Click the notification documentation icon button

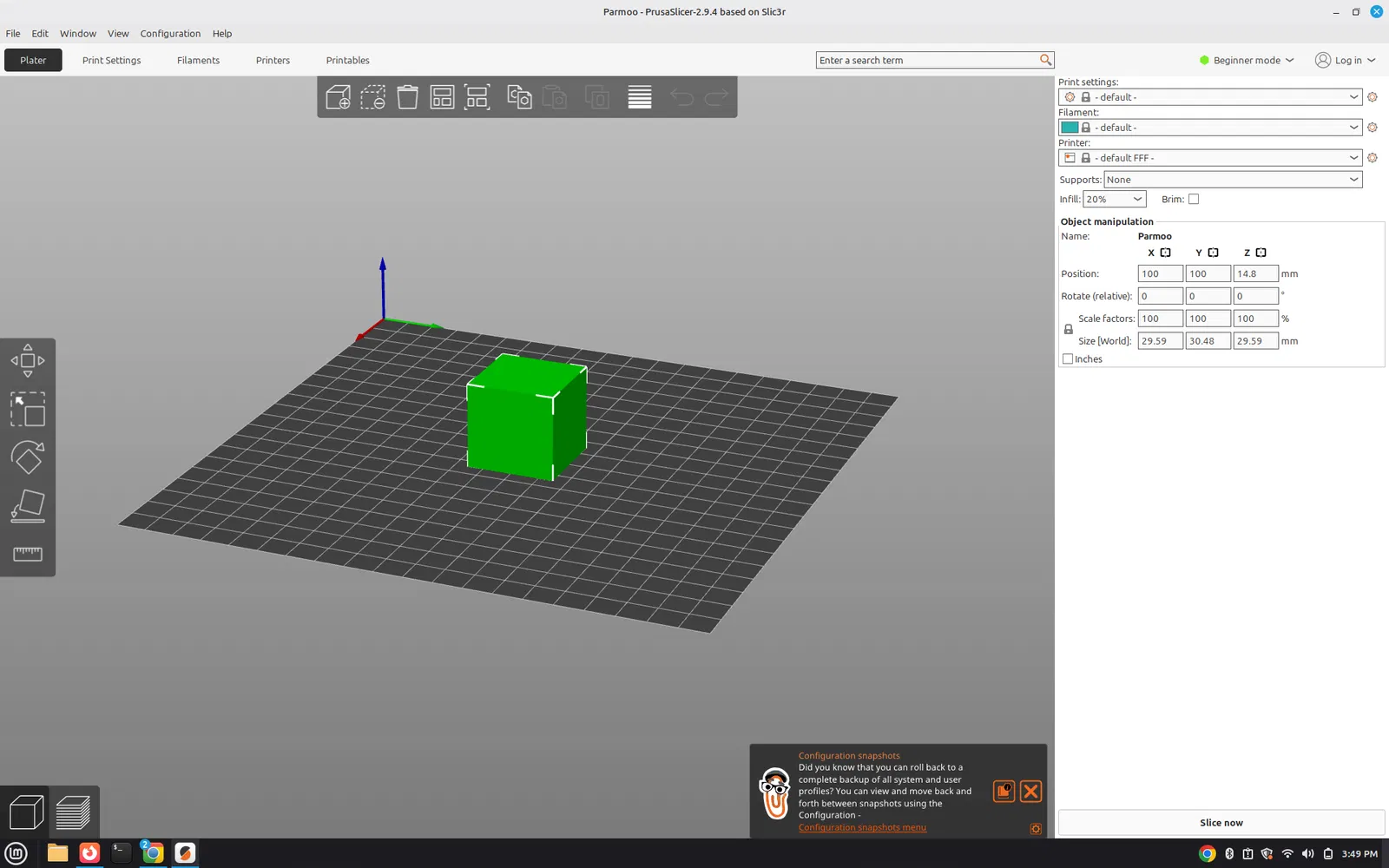coord(1004,791)
